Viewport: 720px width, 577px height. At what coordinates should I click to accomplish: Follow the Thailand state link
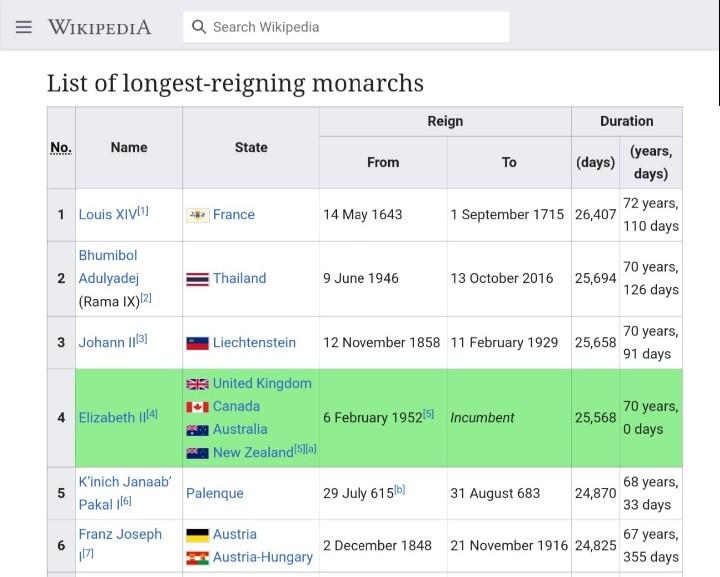click(x=239, y=278)
